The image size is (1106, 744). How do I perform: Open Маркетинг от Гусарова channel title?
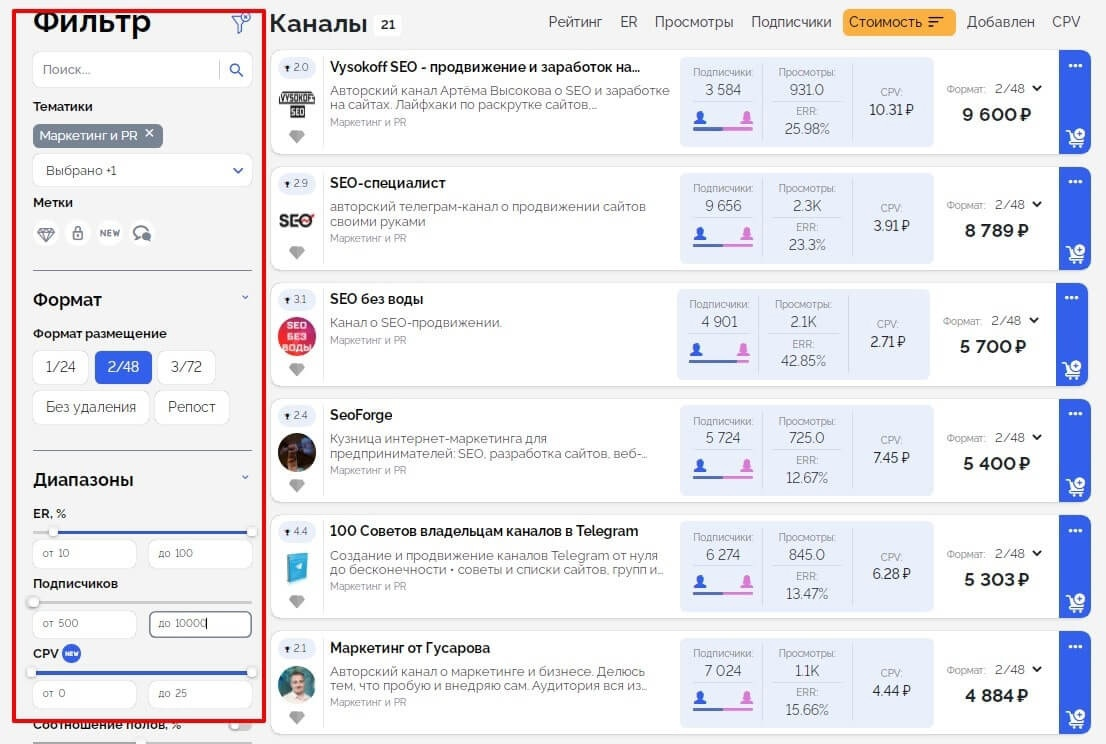click(410, 648)
